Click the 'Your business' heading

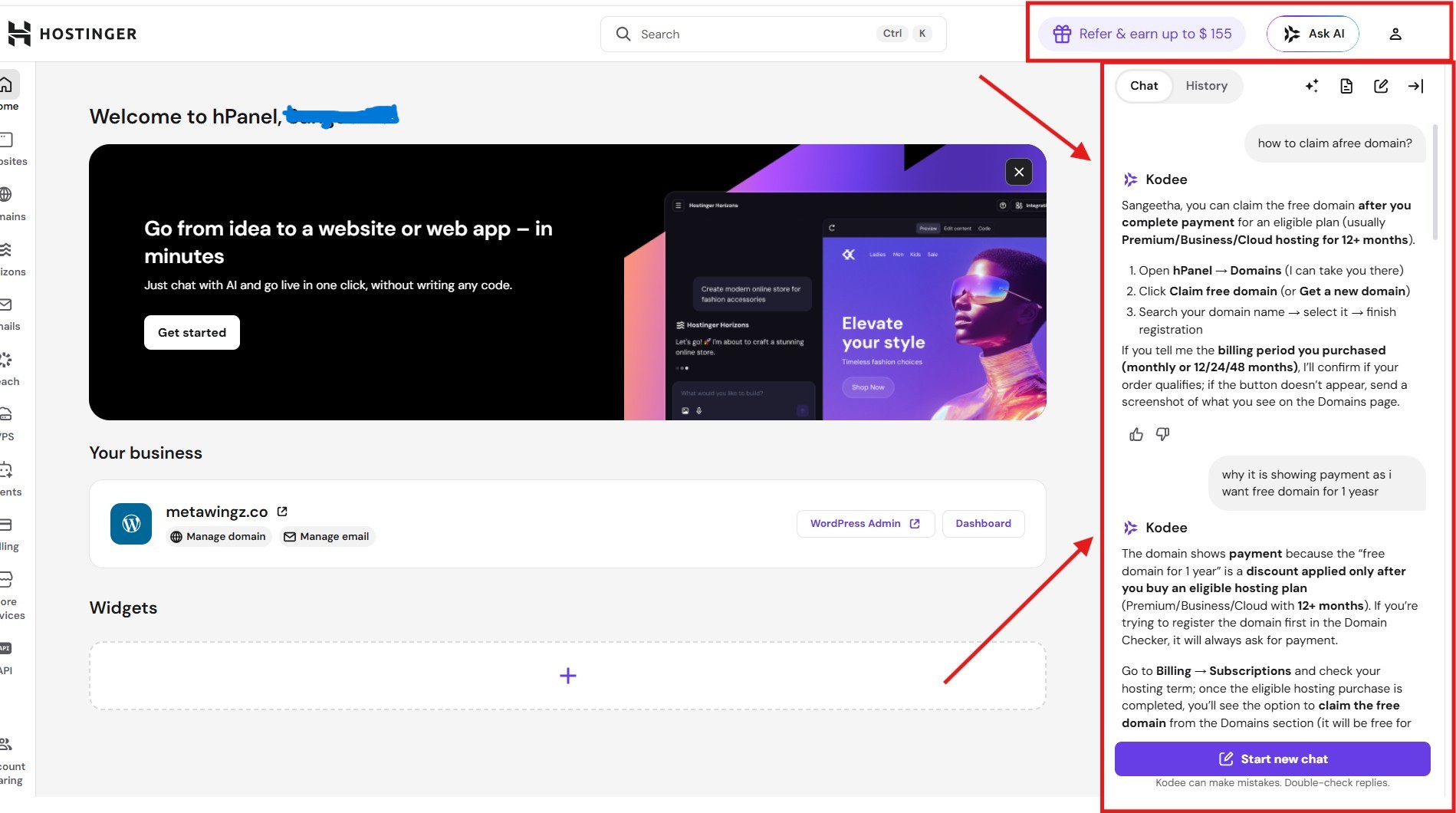coord(146,453)
